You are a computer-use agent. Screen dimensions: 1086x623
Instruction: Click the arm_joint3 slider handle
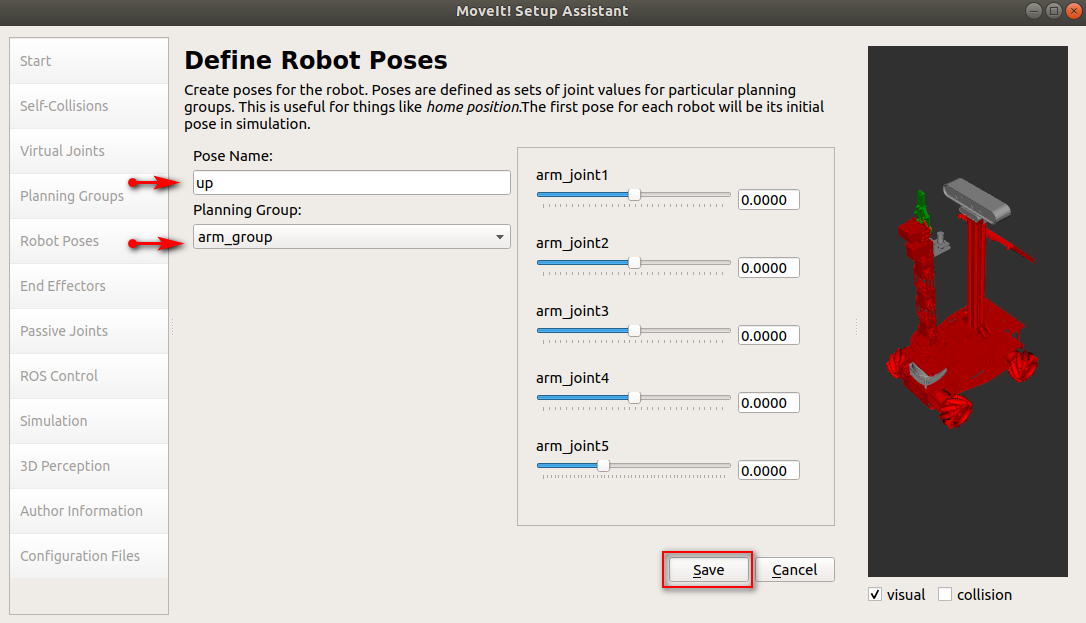click(634, 331)
